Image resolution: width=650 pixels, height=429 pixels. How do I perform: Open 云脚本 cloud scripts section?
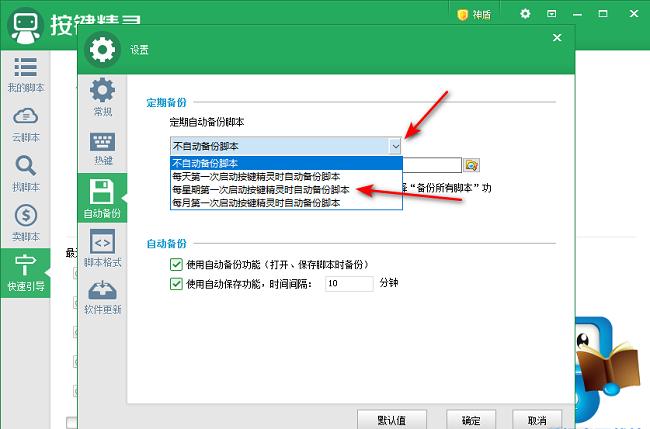pos(25,124)
